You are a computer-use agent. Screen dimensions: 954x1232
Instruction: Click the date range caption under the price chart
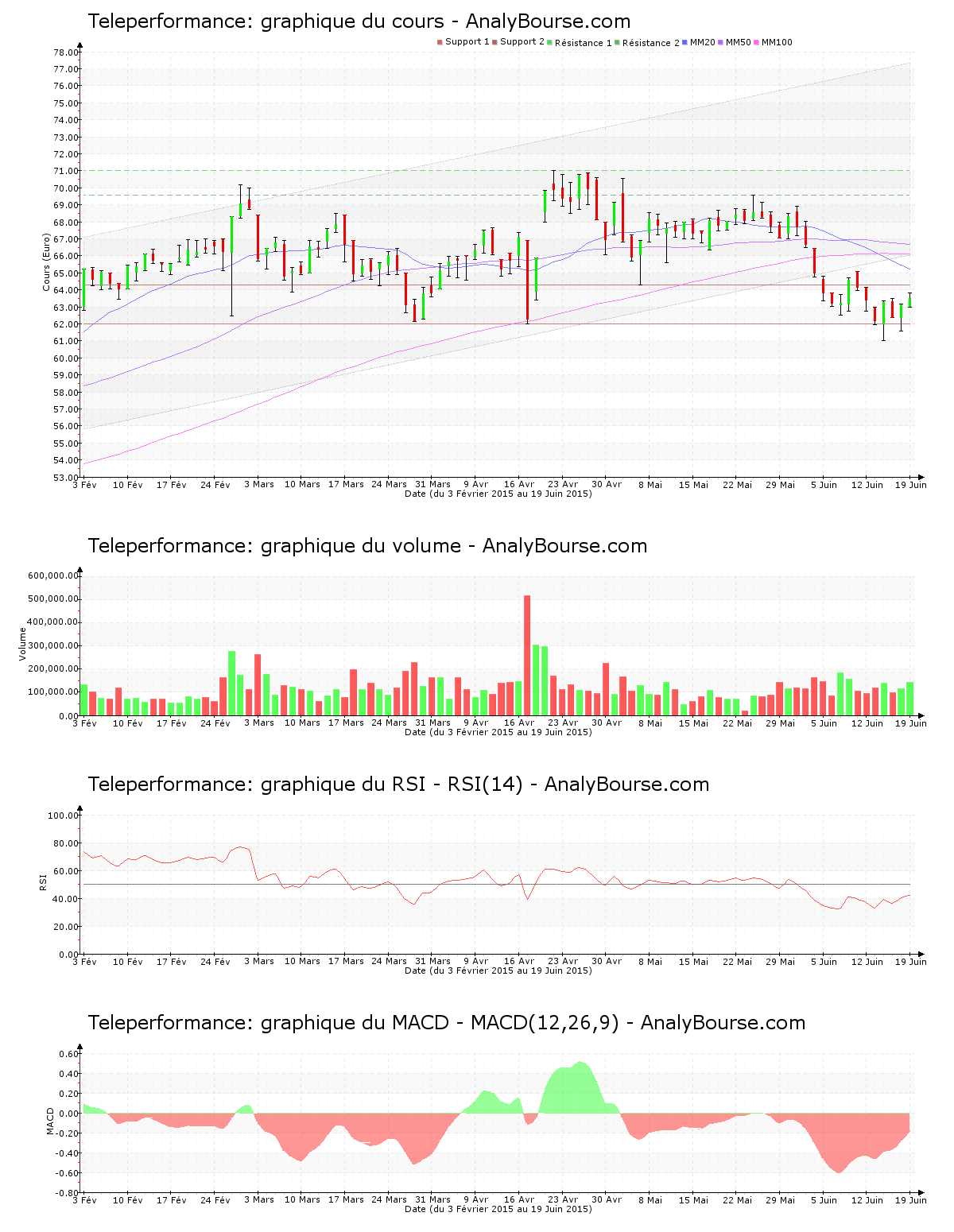[x=498, y=494]
